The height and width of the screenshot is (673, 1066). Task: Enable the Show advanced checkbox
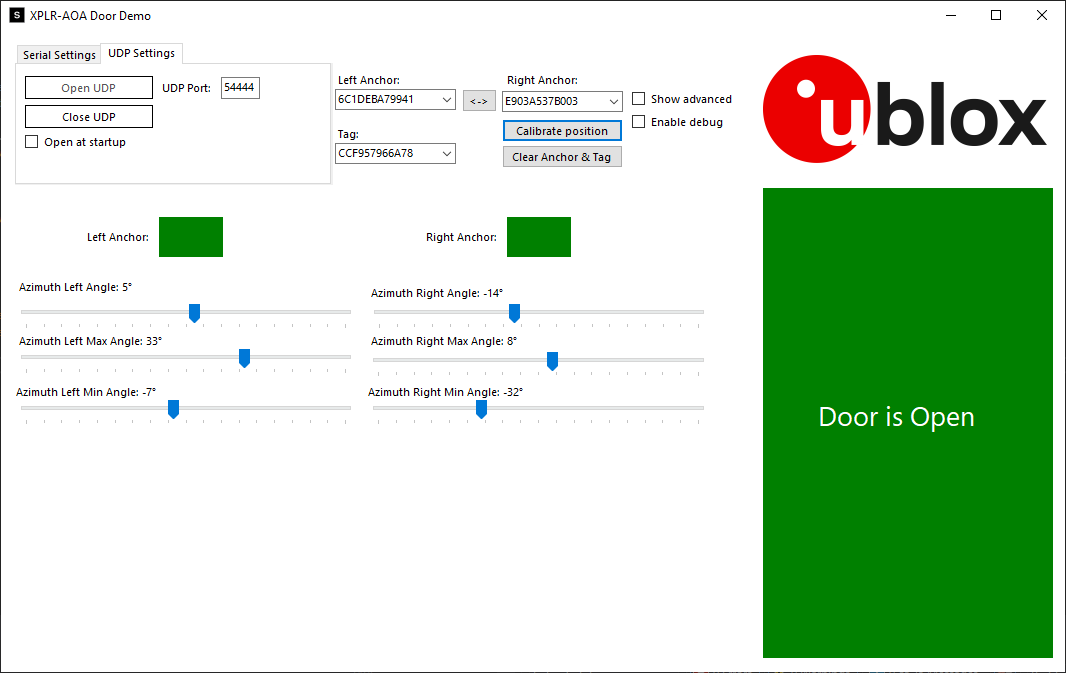point(639,99)
